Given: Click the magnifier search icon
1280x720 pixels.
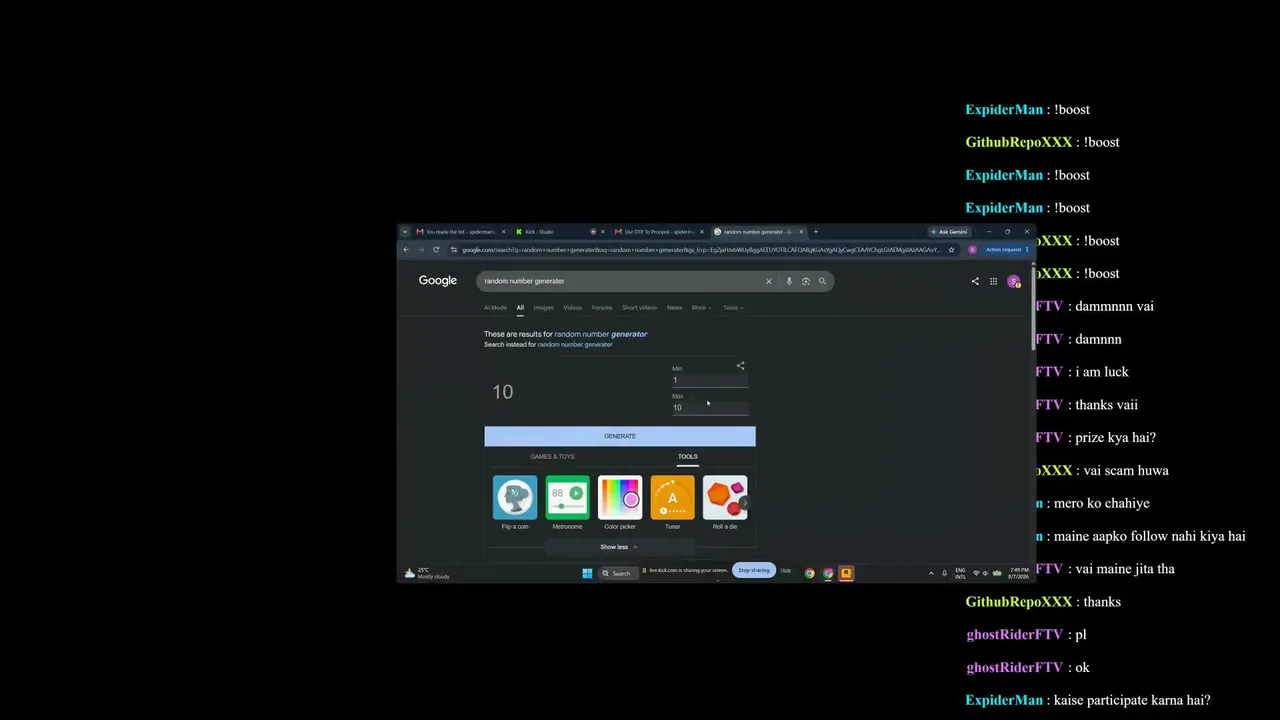Looking at the screenshot, I should 822,281.
